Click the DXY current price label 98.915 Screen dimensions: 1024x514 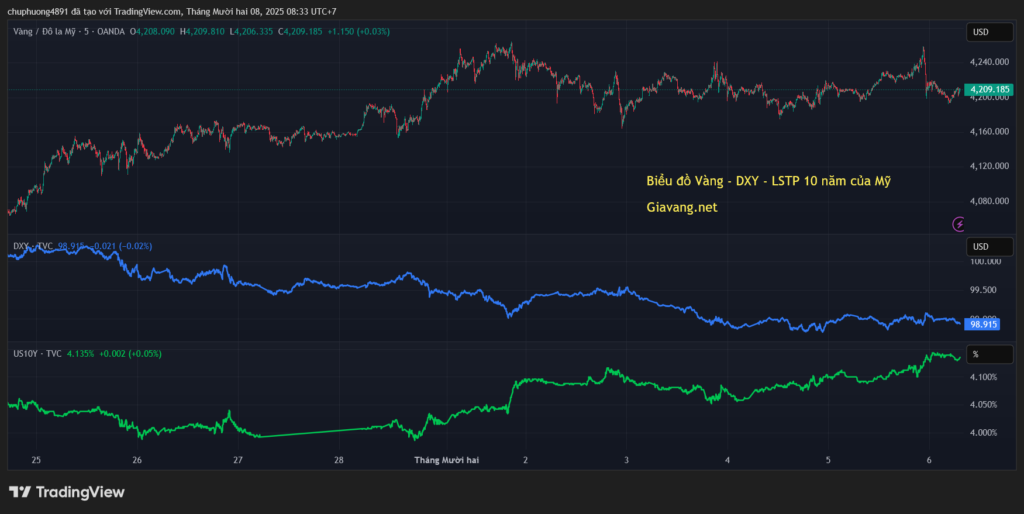(x=984, y=324)
